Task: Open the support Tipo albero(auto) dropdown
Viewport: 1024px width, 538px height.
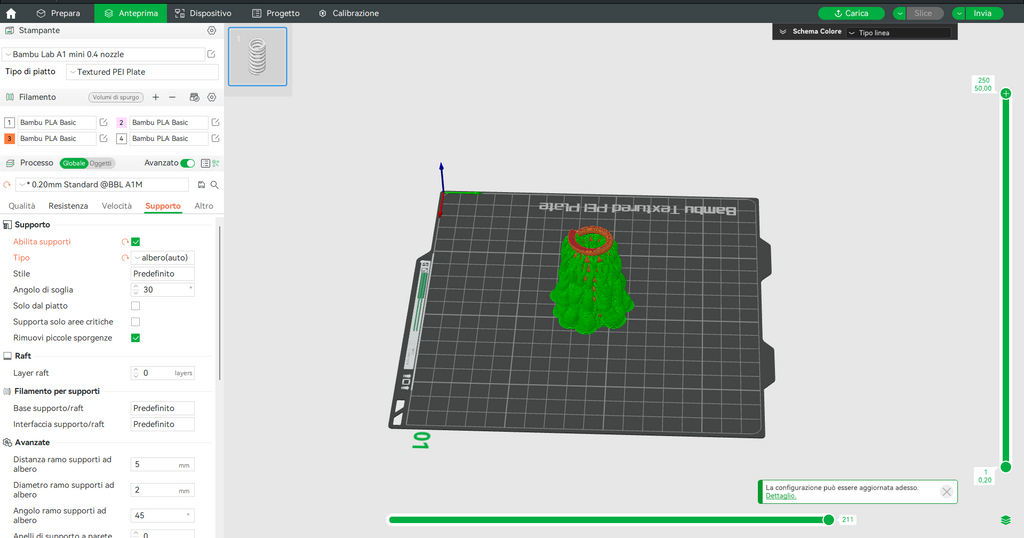Action: 163,258
